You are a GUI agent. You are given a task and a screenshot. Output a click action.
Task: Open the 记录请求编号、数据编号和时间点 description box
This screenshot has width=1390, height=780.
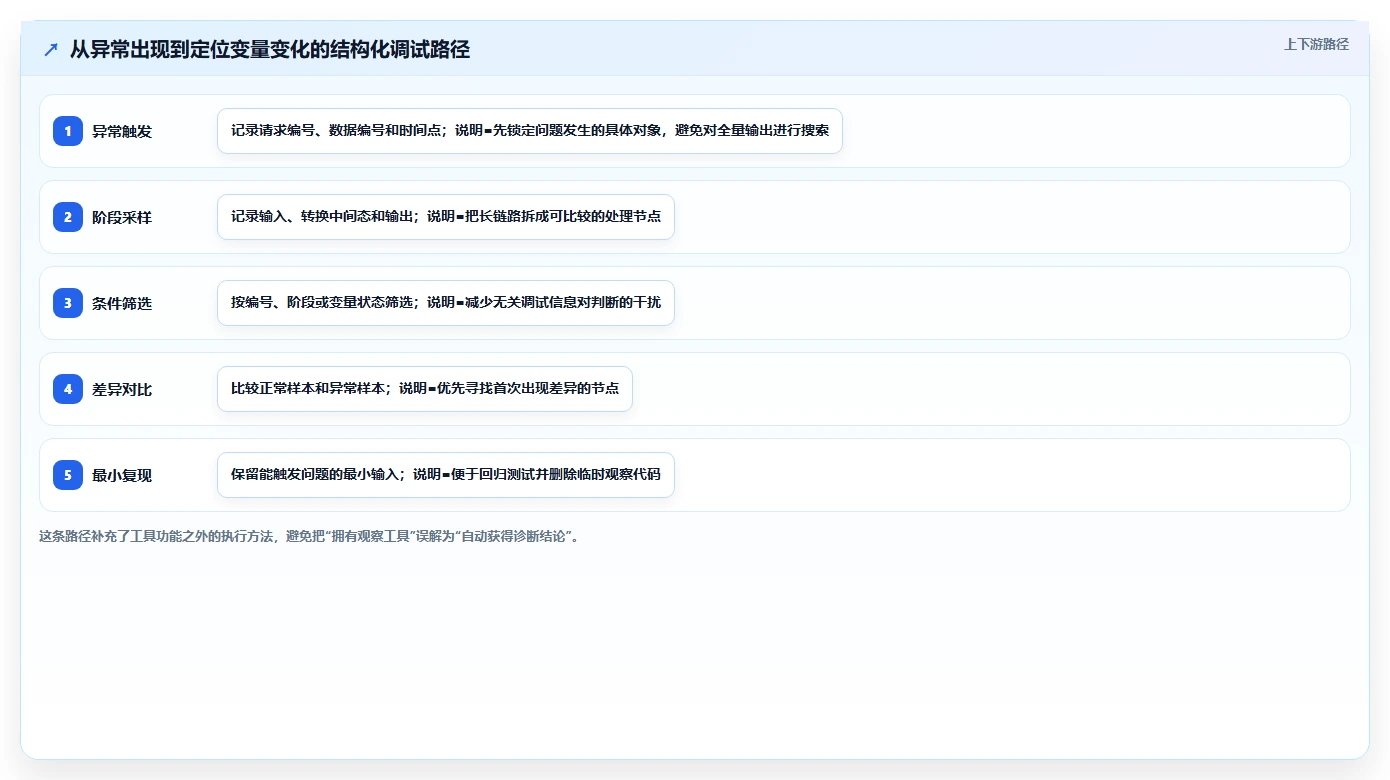click(530, 131)
